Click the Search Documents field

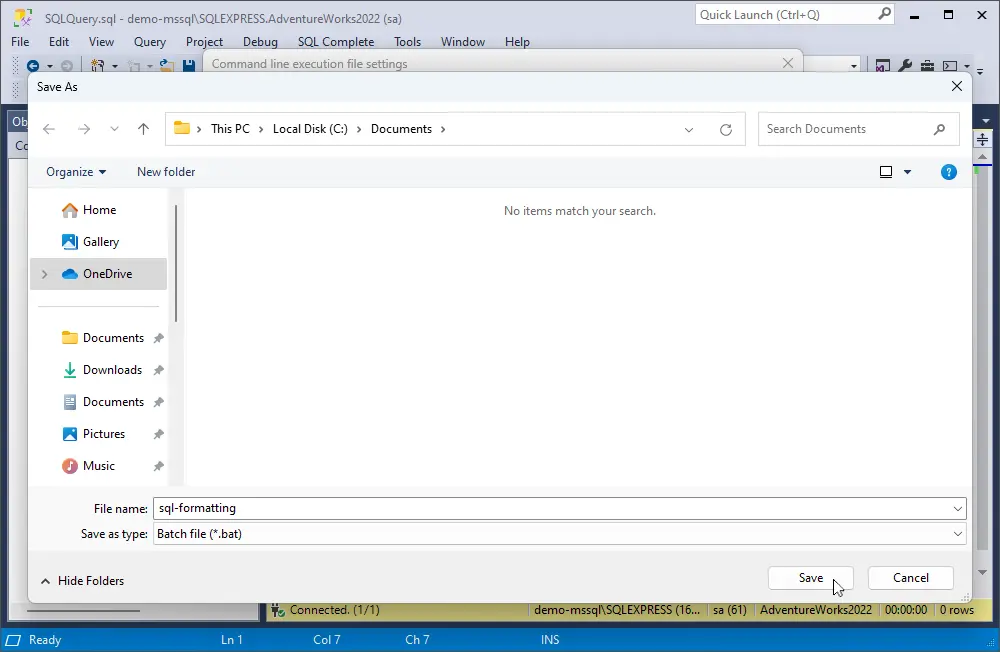(x=845, y=129)
